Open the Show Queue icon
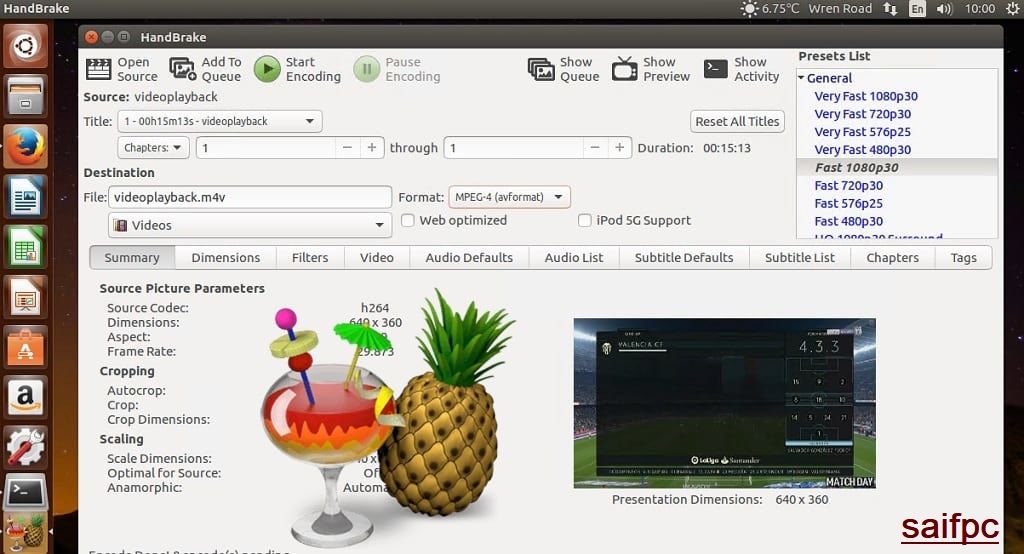Image resolution: width=1024 pixels, height=554 pixels. click(541, 69)
